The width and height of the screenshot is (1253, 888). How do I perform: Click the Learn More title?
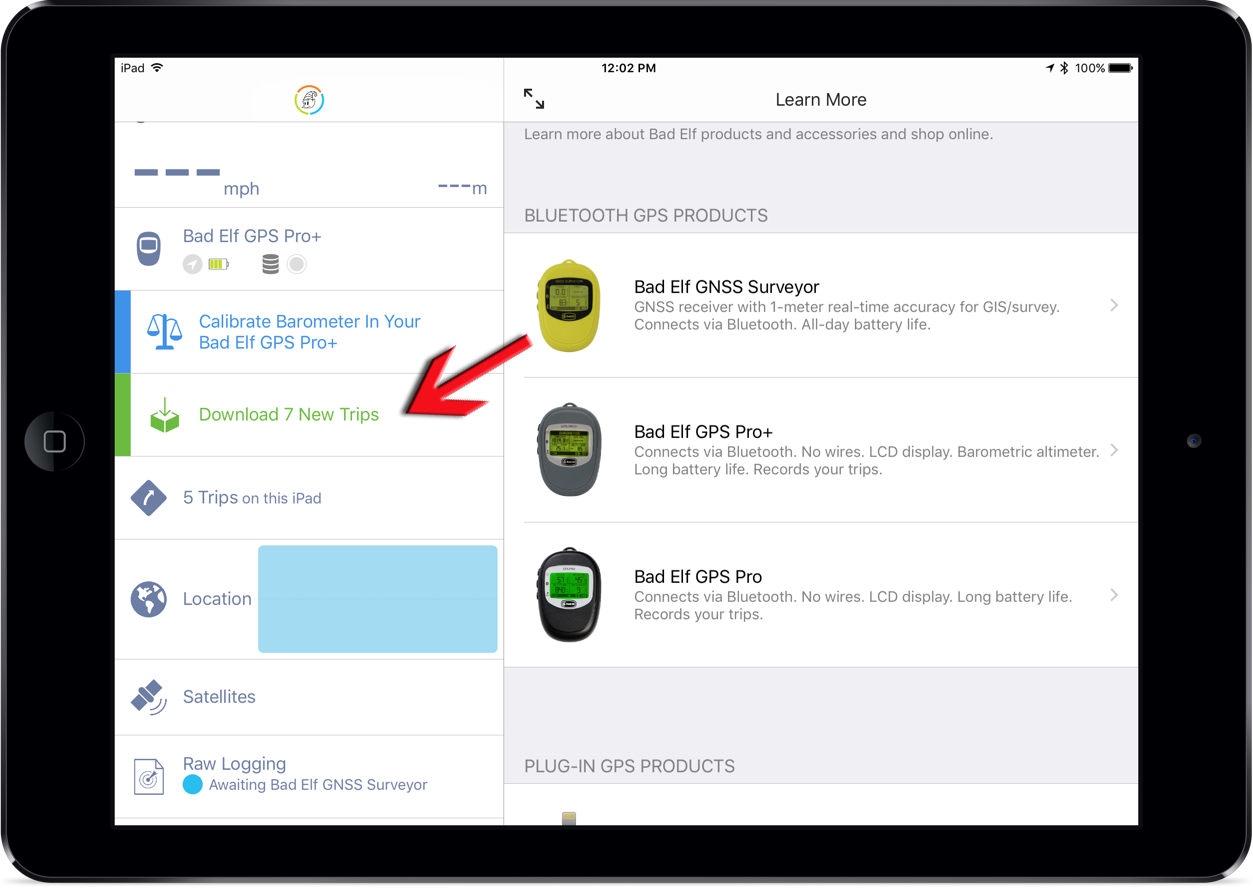point(821,100)
